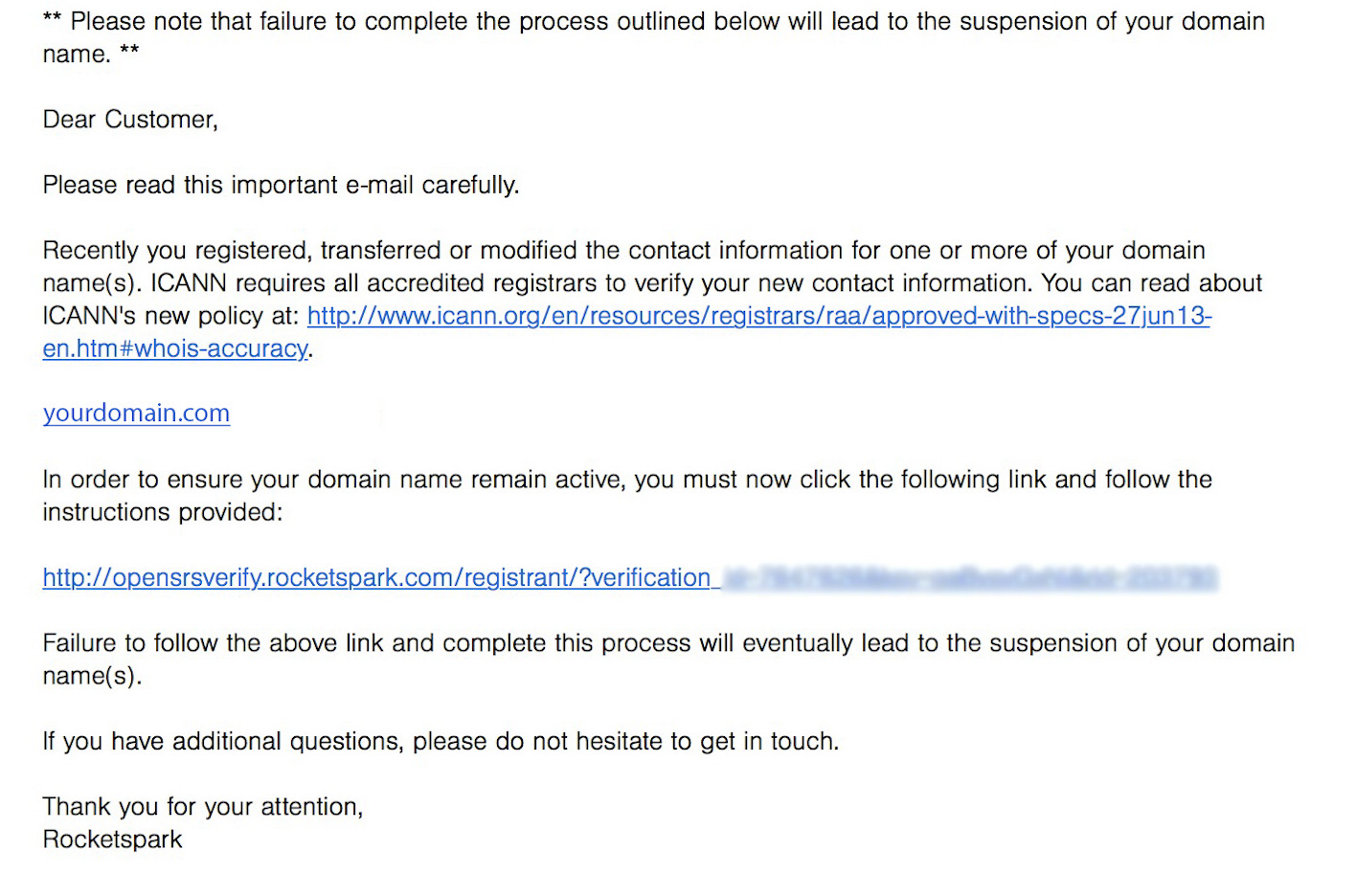Click 'If you have additional questions' sentence
Viewport: 1356px width, 896px height.
coord(441,742)
